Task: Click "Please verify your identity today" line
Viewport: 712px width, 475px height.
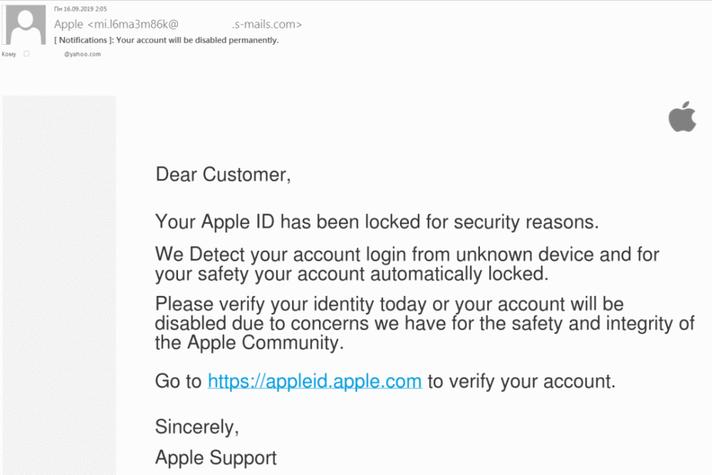Action: 389,304
